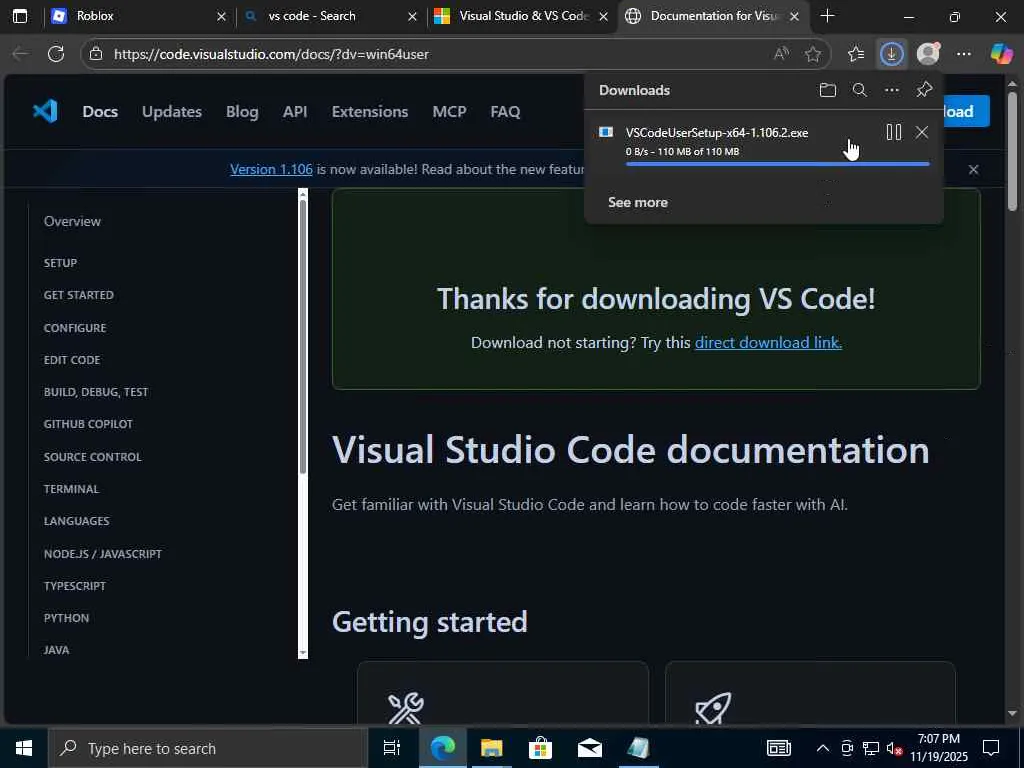Click the browser back arrow
The image size is (1024, 768).
coord(20,54)
